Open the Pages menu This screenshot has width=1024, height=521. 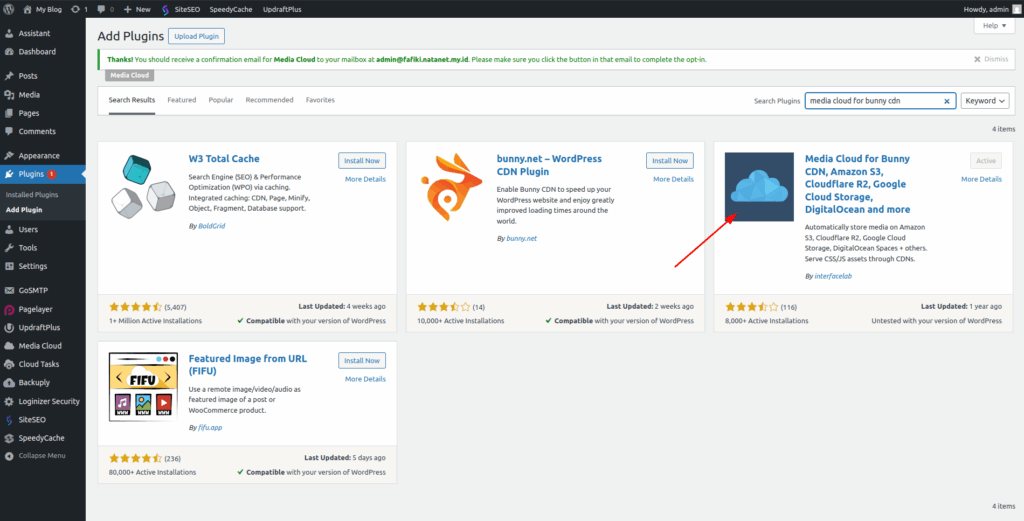(29, 113)
